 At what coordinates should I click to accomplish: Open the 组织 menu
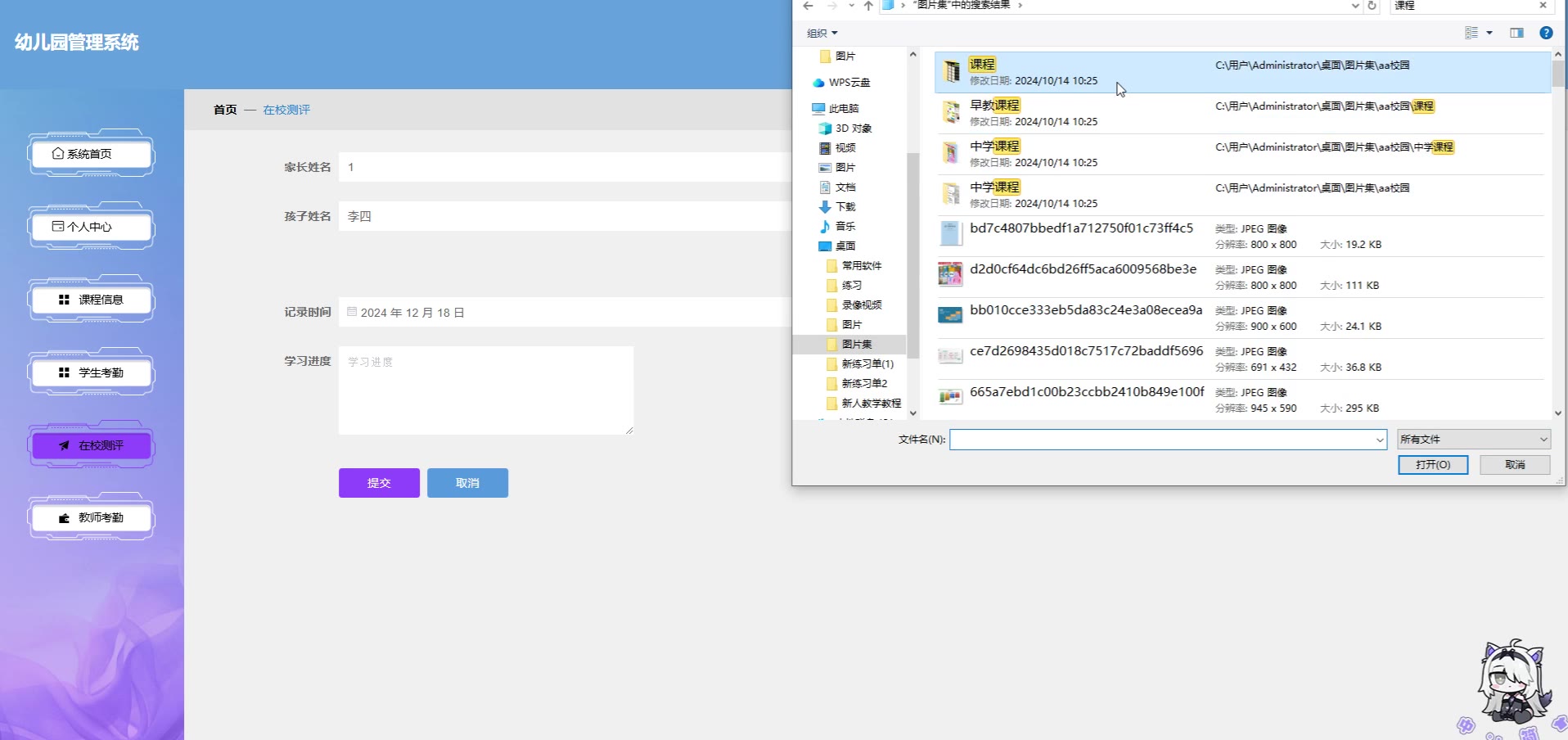tap(822, 34)
